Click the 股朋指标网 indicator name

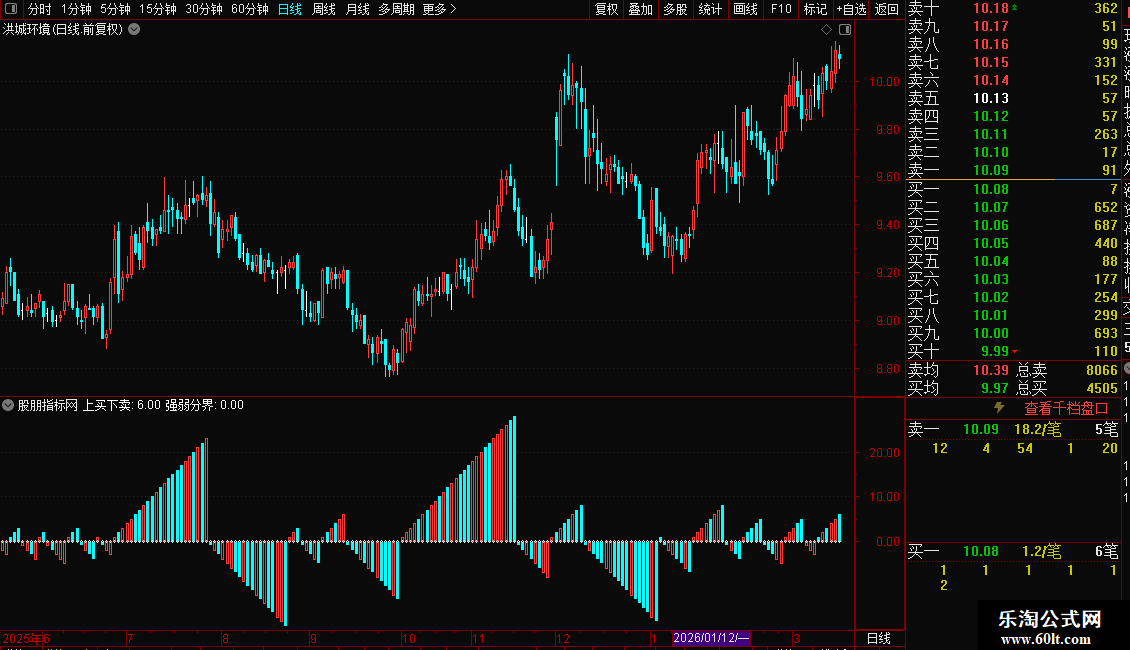pos(48,405)
